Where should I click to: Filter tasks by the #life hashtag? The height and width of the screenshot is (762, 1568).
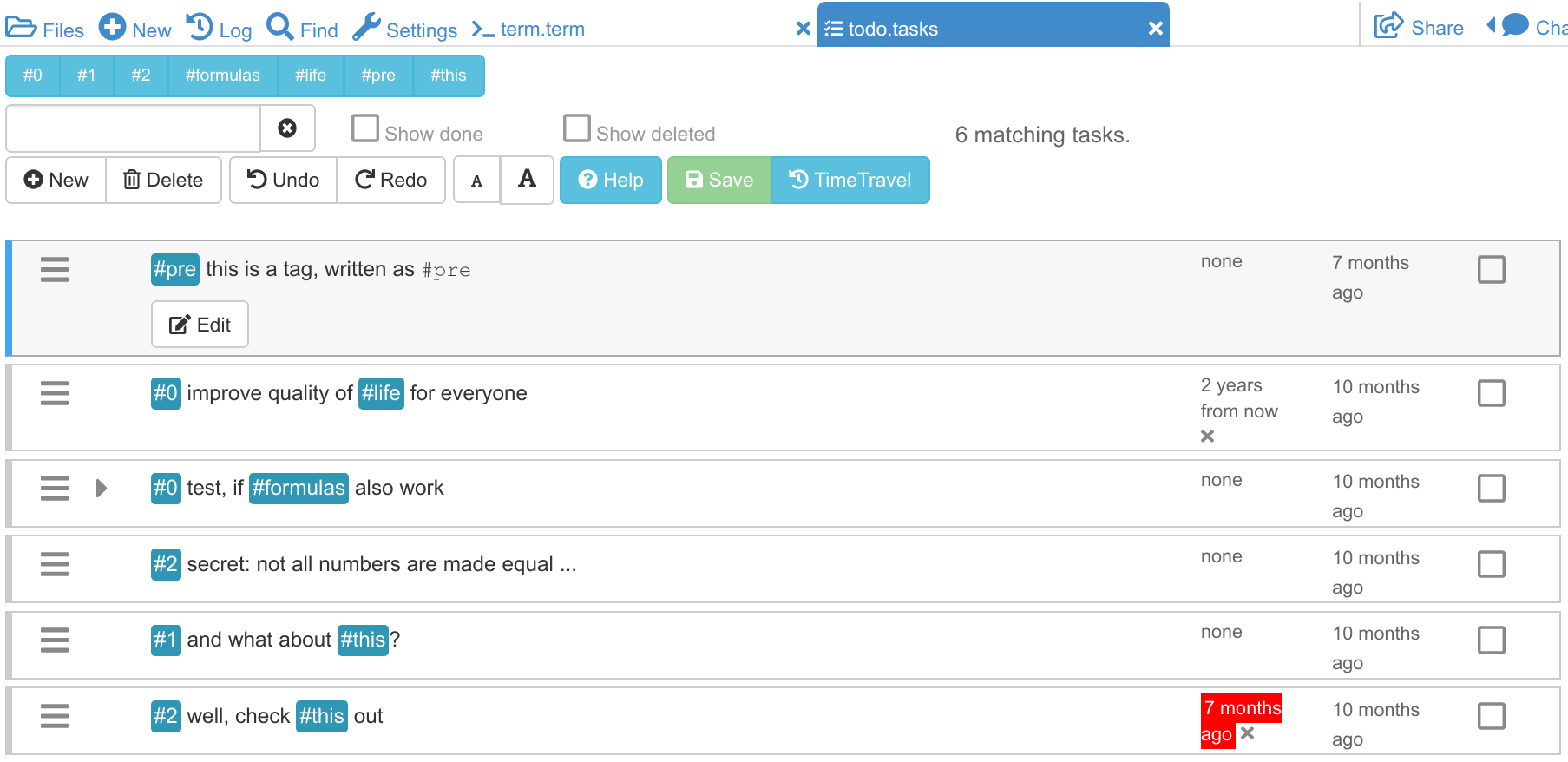pyautogui.click(x=310, y=76)
